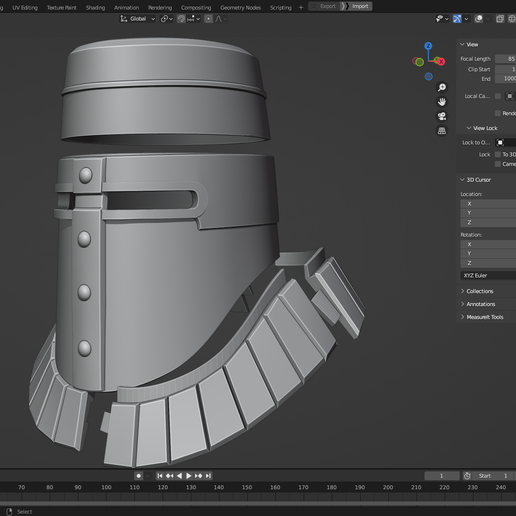Screen dimensions: 516x516
Task: Enable Lock Camera to View checkbox
Action: coord(498,164)
